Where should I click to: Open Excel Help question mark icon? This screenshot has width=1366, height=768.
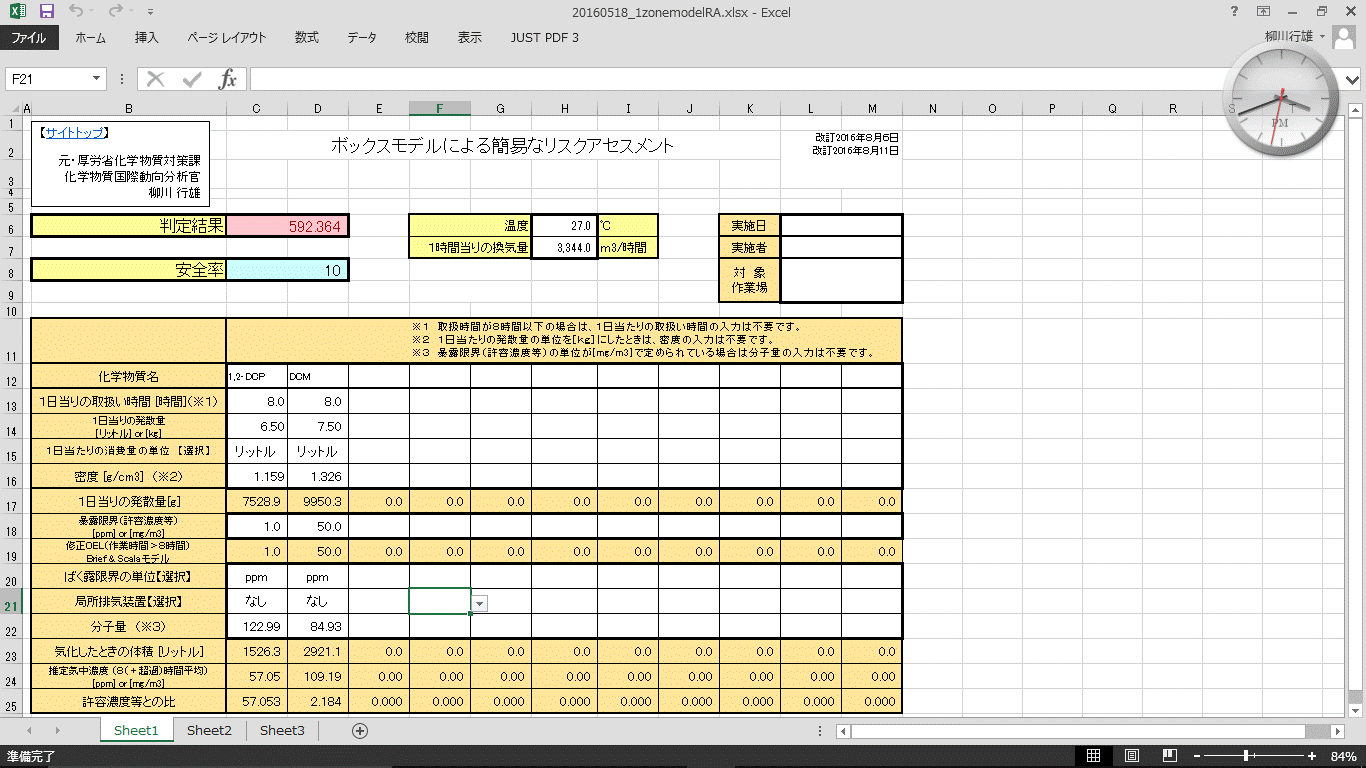click(1234, 12)
